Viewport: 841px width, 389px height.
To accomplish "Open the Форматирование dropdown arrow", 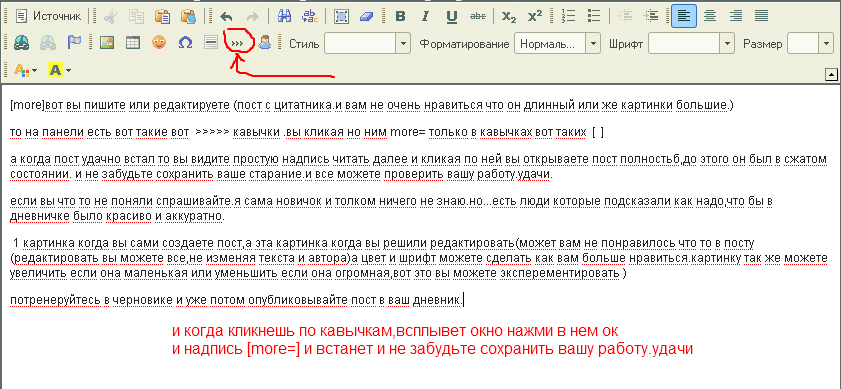I will tap(593, 43).
